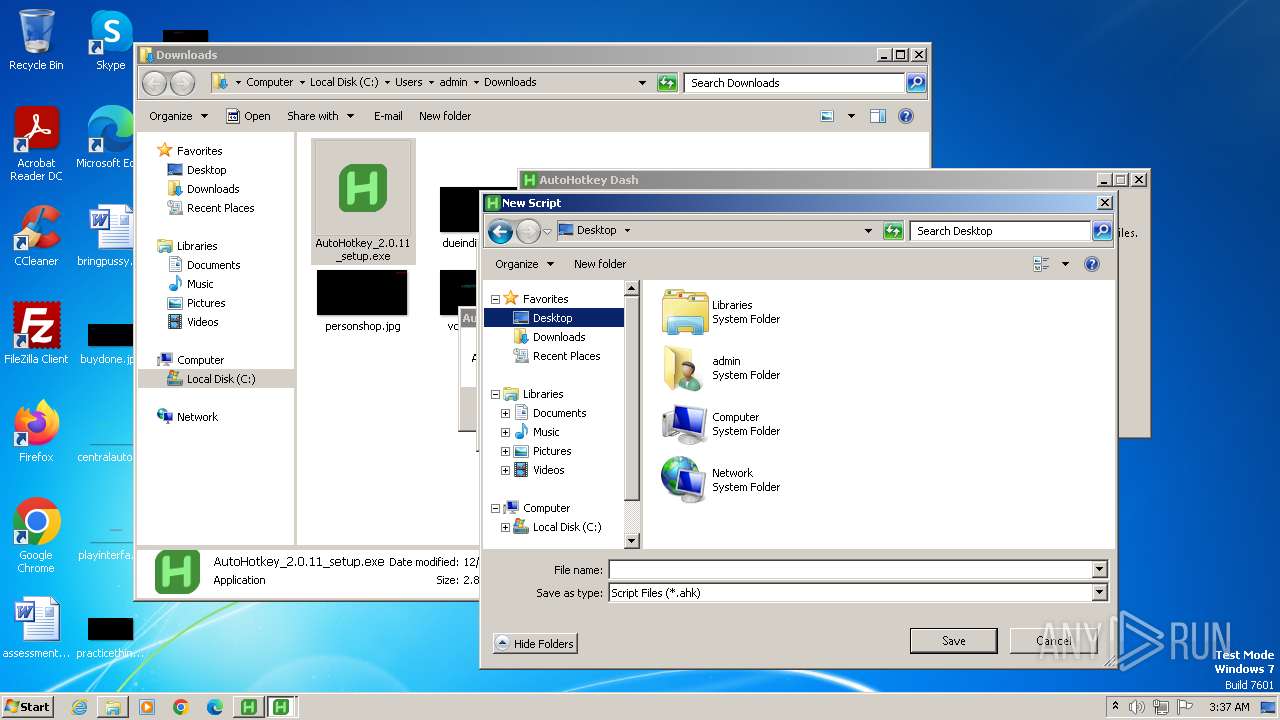Open view options dropdown arrow in dialog
The image size is (1280, 720).
(1065, 264)
